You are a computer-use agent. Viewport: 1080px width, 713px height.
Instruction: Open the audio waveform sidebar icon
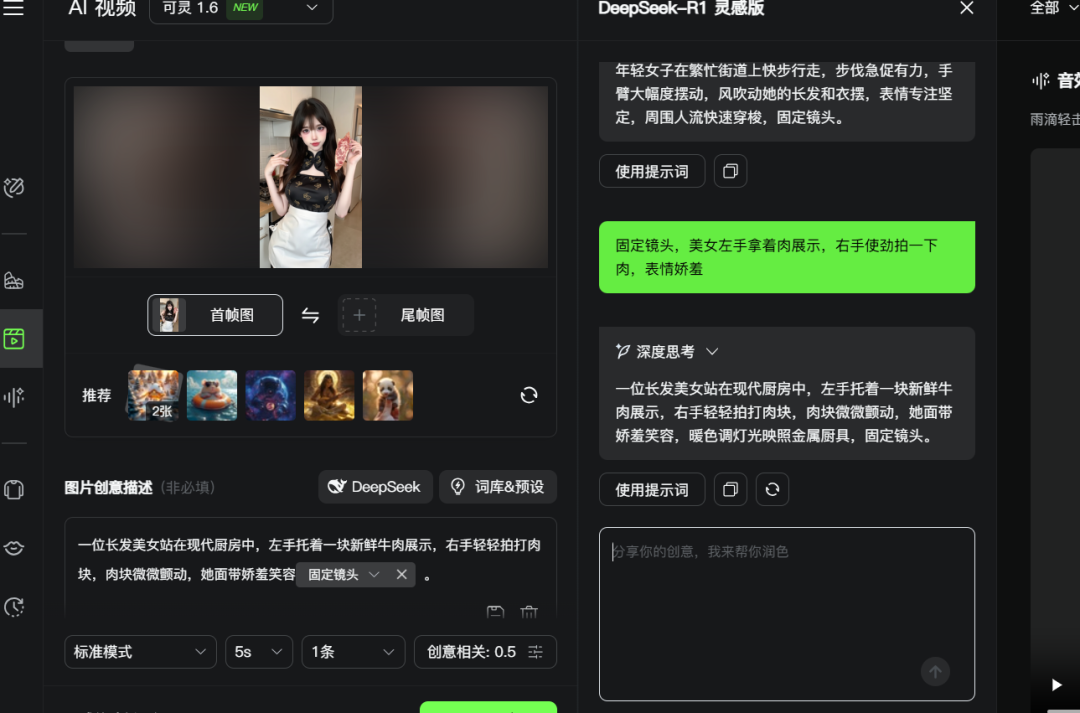pyautogui.click(x=14, y=397)
